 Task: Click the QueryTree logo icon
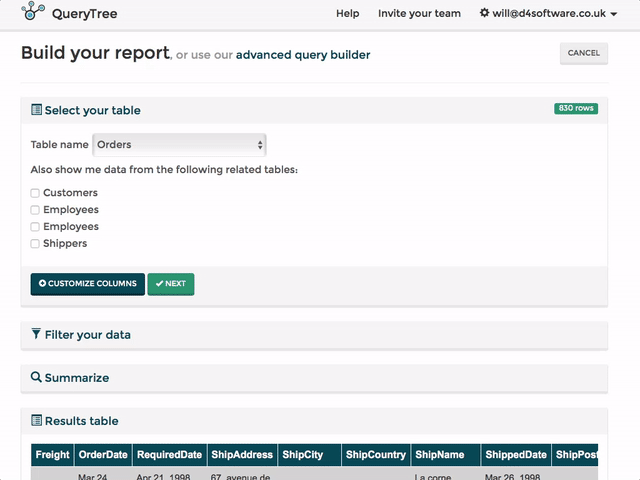point(33,11)
